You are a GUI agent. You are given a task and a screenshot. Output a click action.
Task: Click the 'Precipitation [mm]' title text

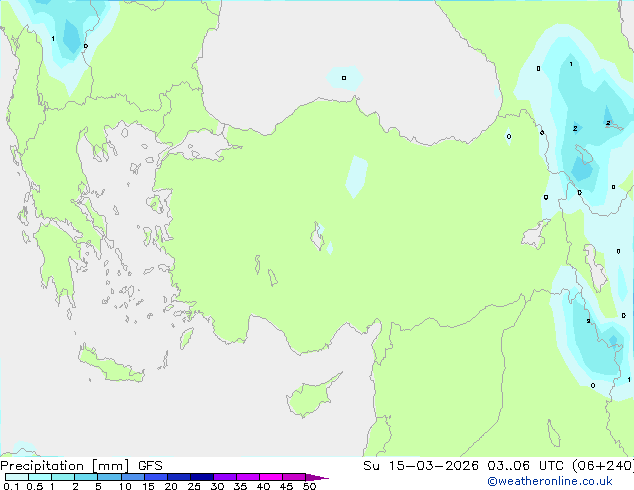coord(65,466)
